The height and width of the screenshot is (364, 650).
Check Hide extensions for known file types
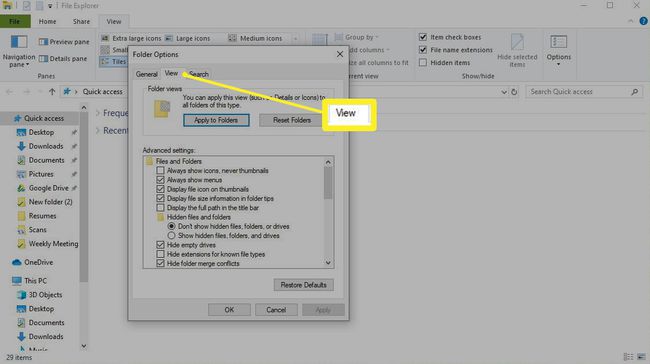(x=160, y=254)
